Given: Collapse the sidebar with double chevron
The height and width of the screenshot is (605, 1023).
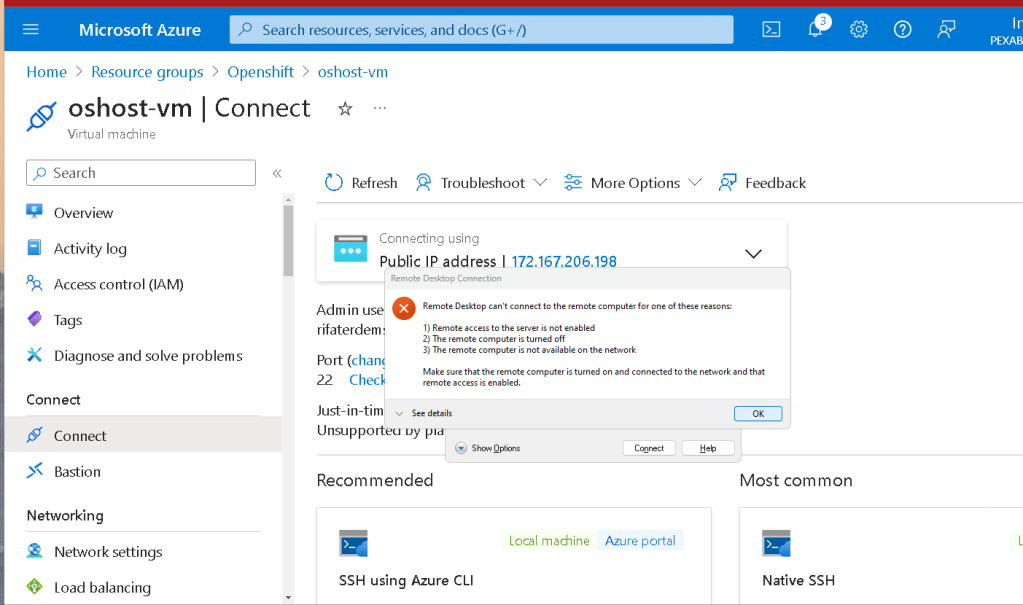Looking at the screenshot, I should (277, 173).
